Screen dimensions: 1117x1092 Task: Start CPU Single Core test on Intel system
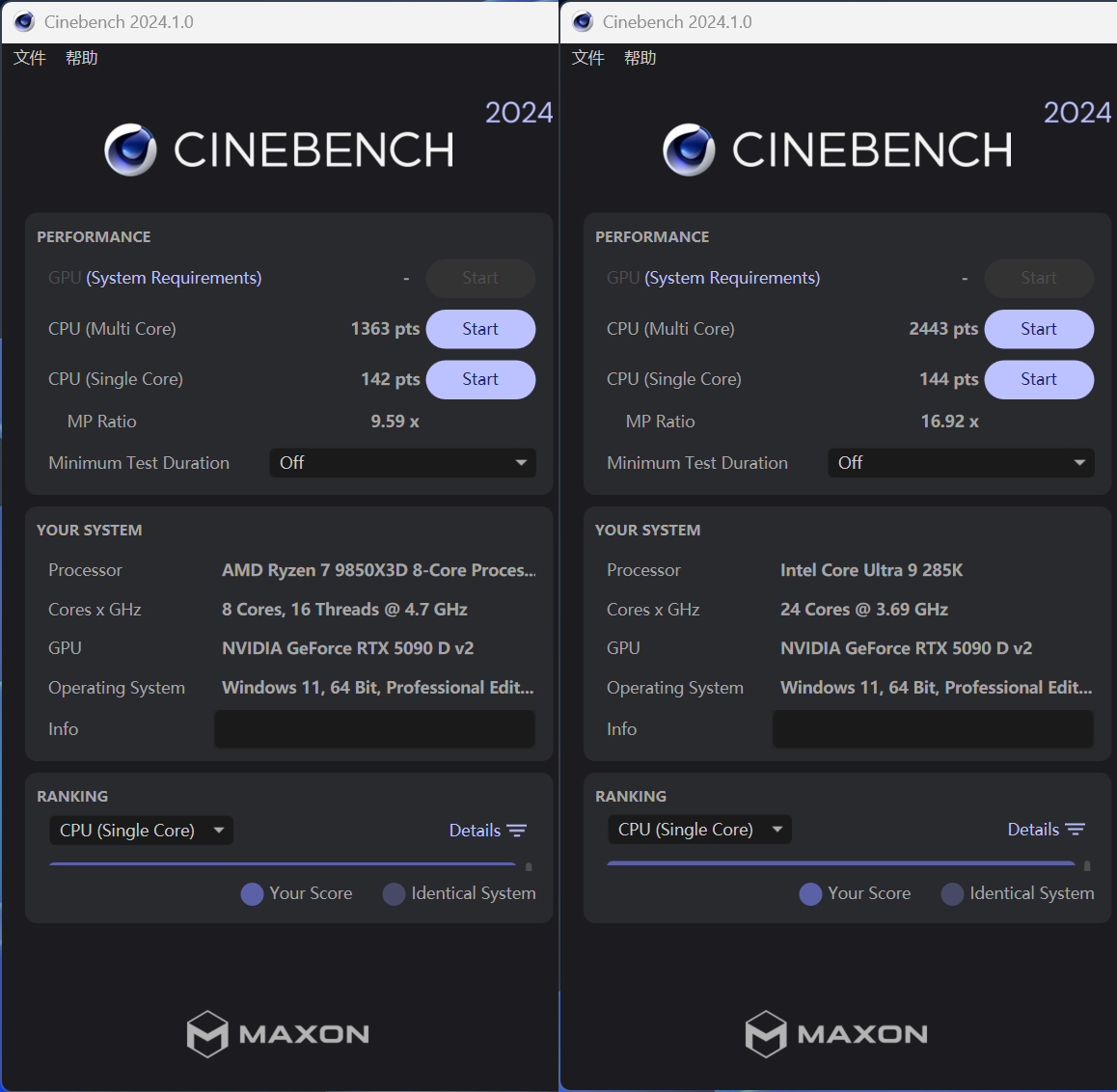pos(1039,379)
